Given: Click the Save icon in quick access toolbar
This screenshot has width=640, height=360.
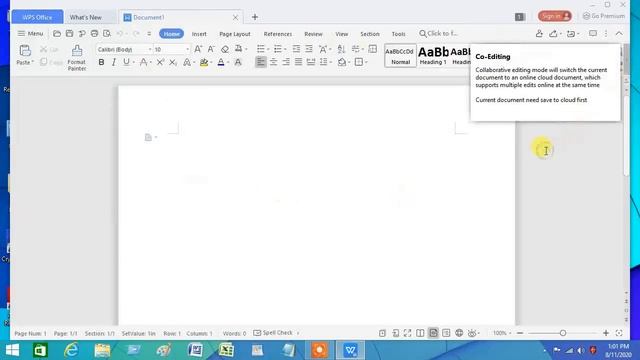Looking at the screenshot, I should [69, 33].
